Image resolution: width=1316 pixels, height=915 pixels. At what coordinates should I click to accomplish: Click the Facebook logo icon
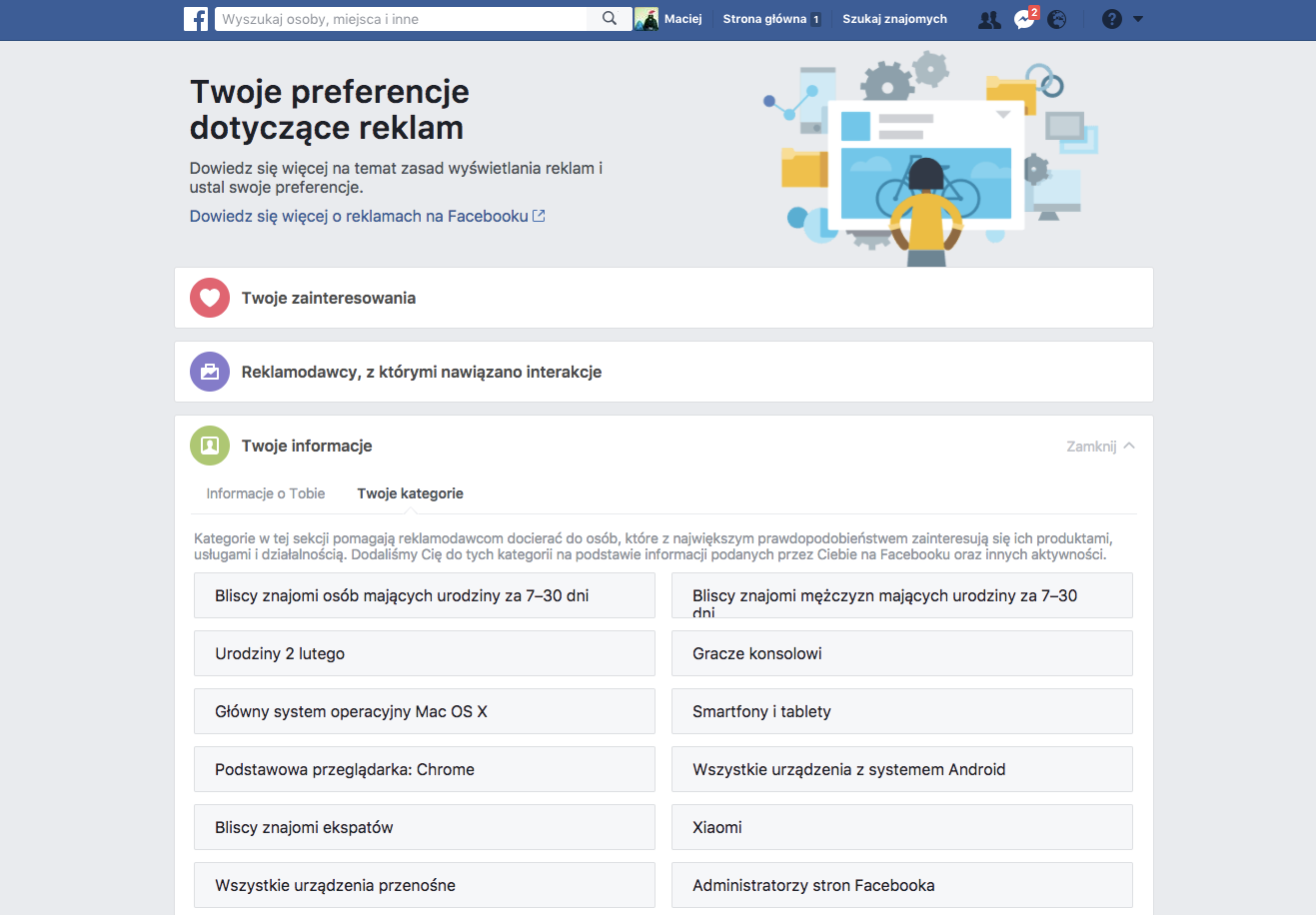196,19
